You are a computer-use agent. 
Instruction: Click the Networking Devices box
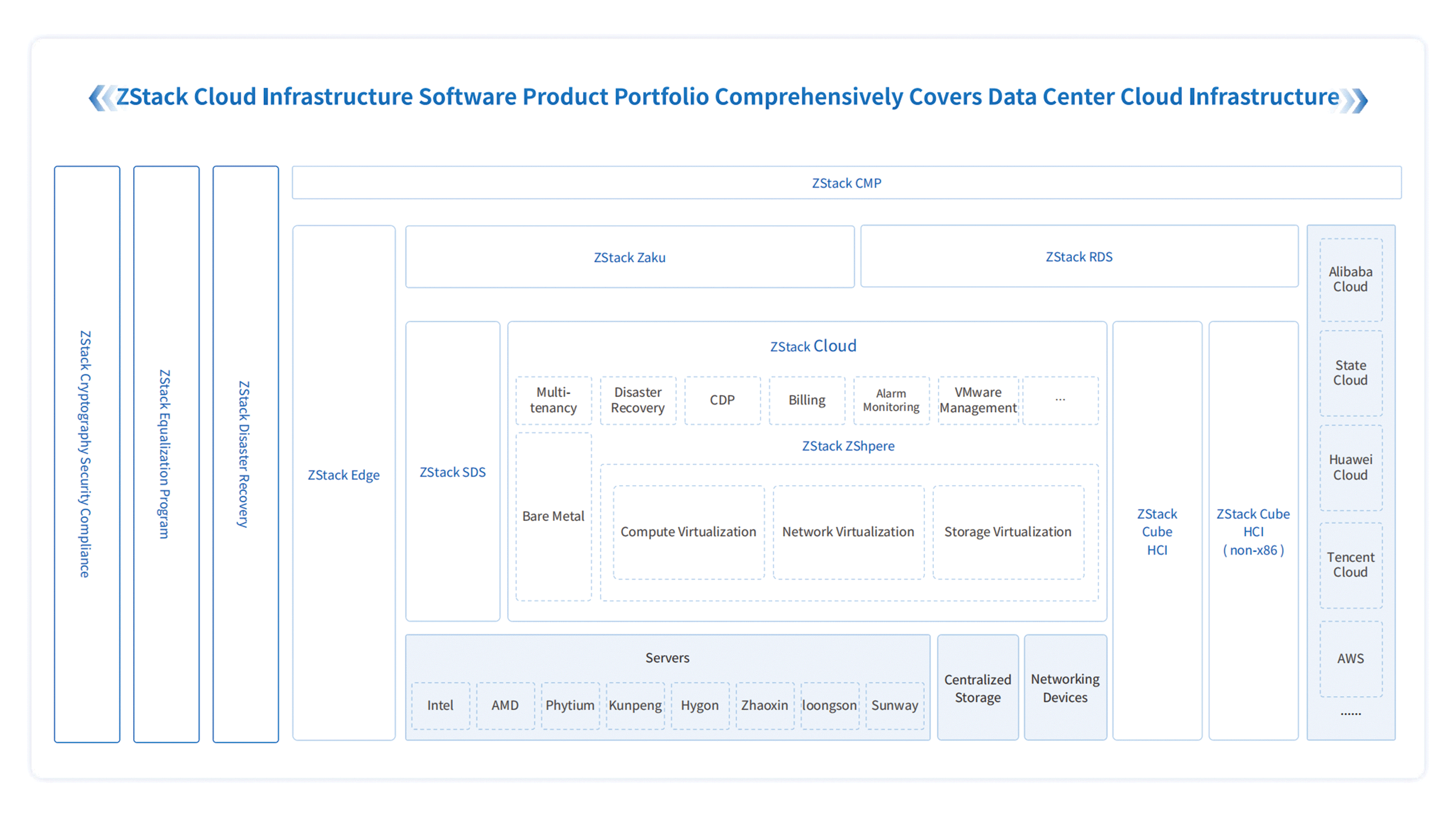pos(1065,688)
